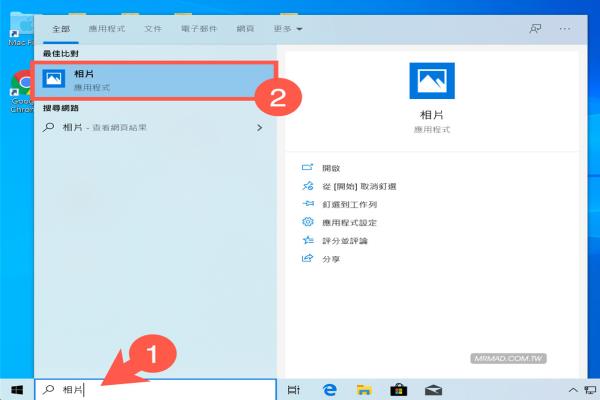Click the Windows Start button
600x400 pixels.
tap(17, 390)
